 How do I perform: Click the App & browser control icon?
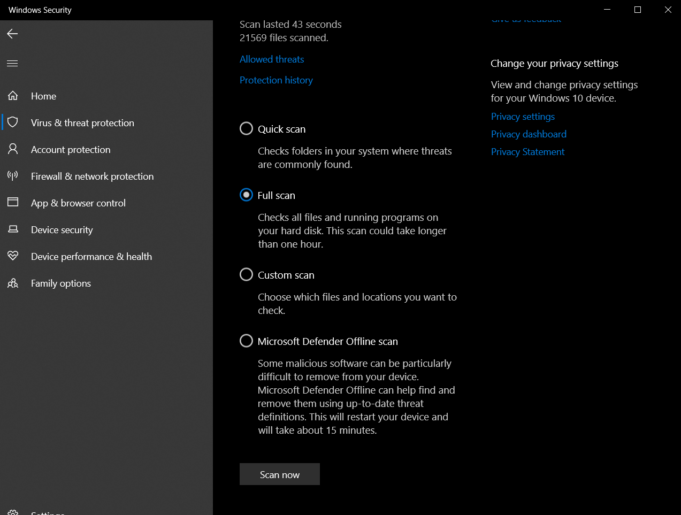pyautogui.click(x=13, y=203)
